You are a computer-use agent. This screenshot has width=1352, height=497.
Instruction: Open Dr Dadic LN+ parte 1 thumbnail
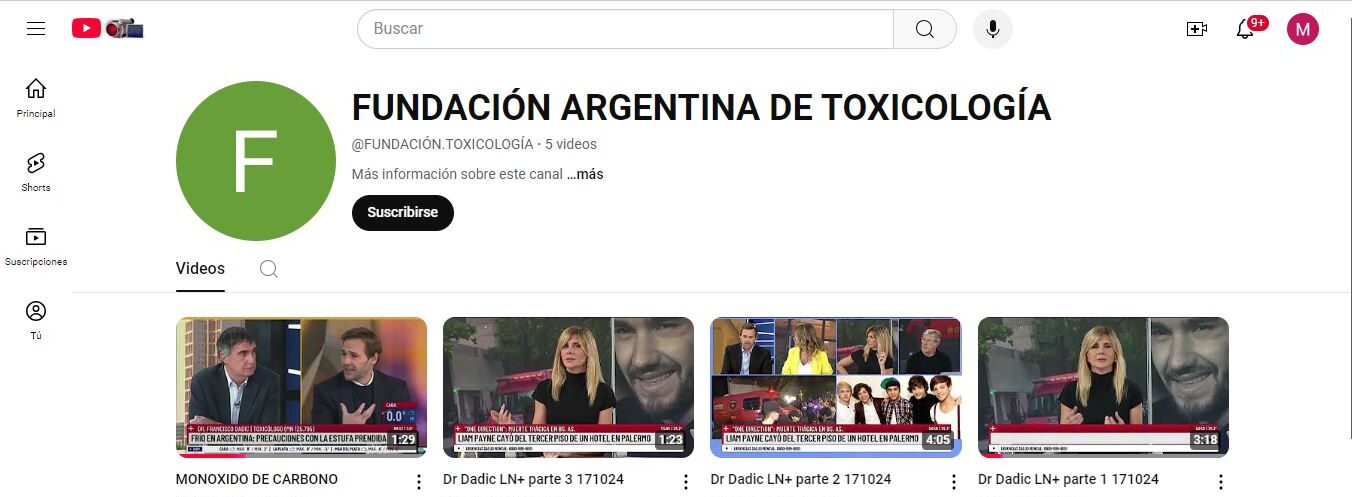pos(1103,387)
